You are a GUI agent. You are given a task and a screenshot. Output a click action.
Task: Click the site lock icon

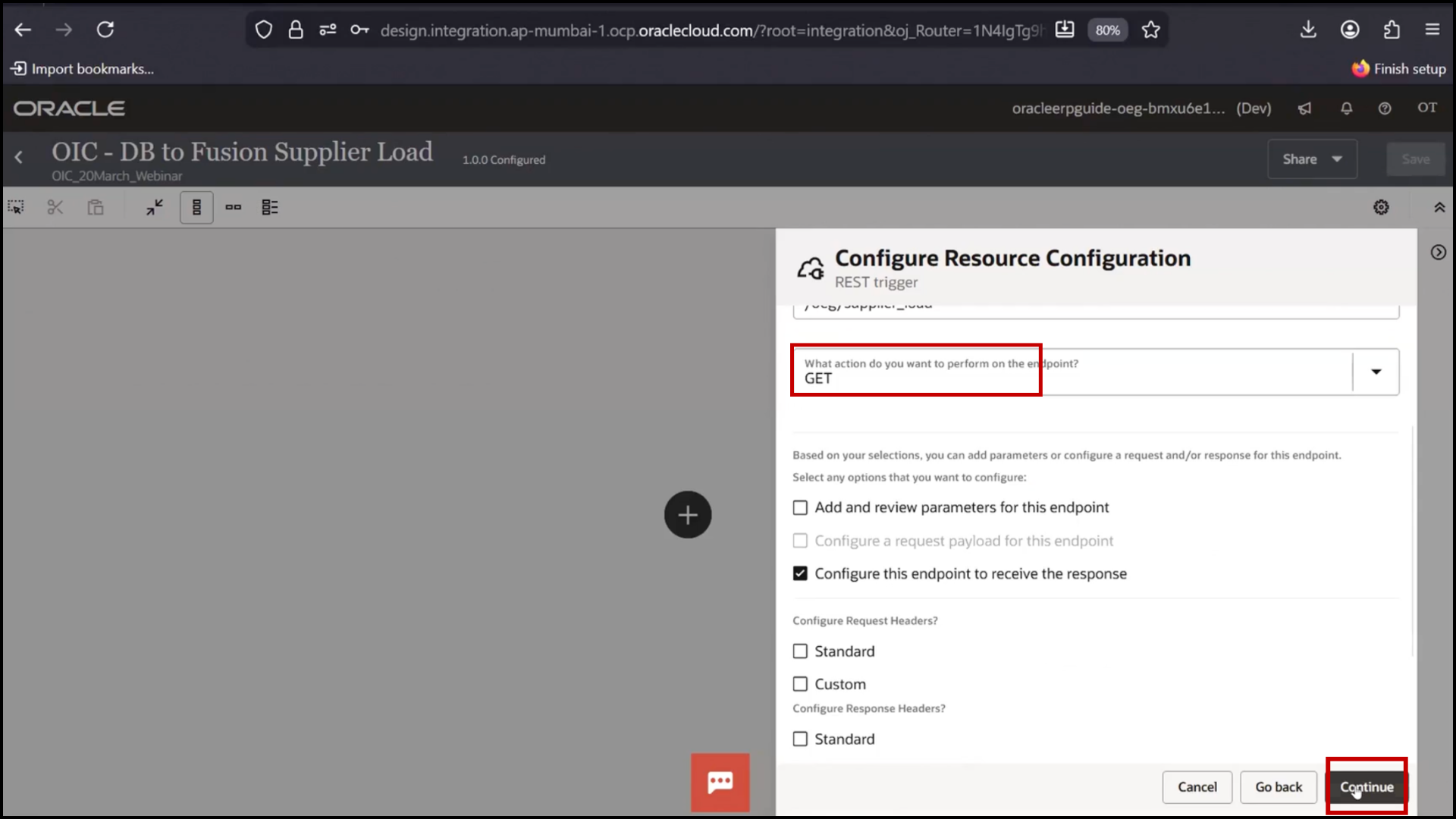[x=296, y=30]
